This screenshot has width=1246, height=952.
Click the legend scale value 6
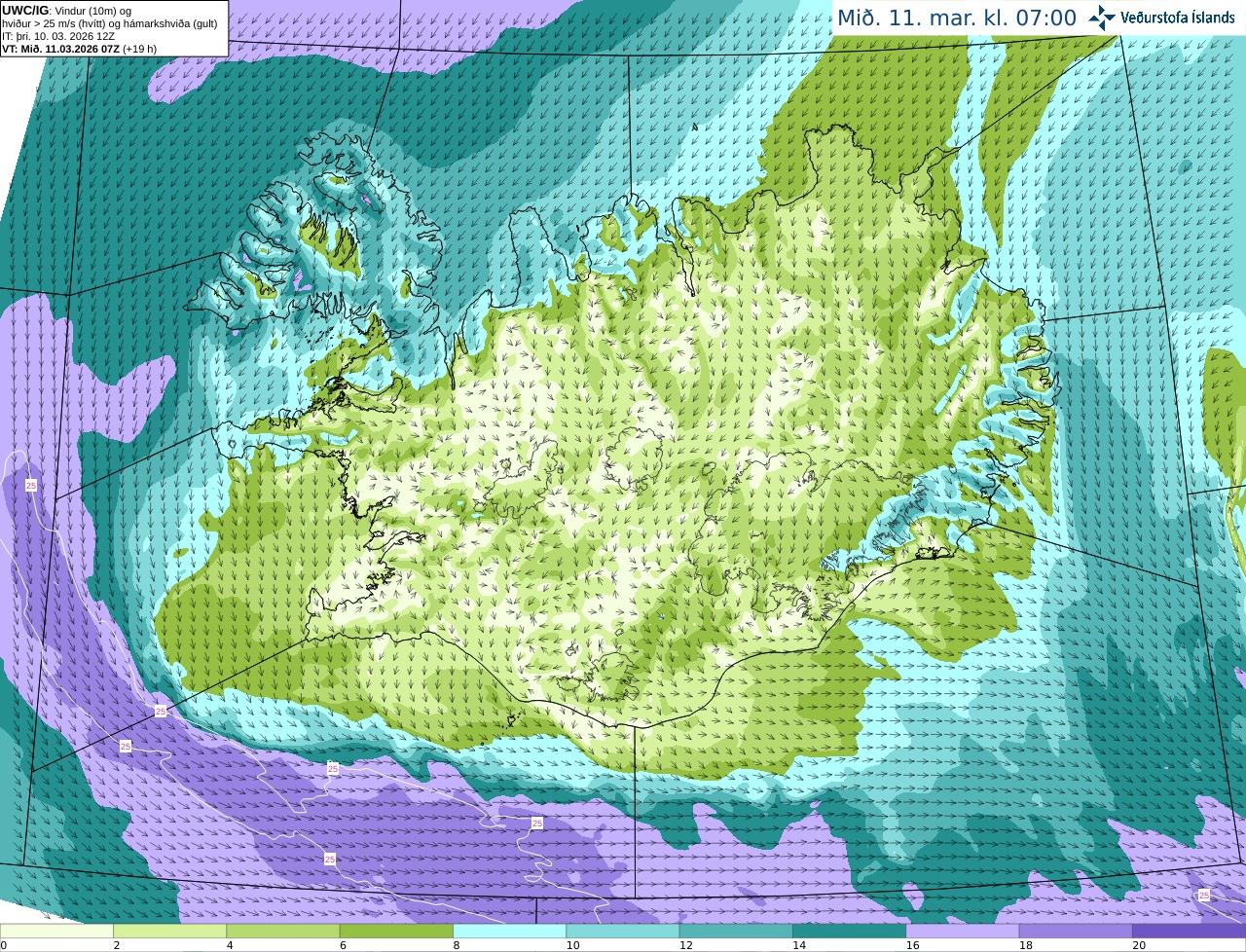coord(343,945)
